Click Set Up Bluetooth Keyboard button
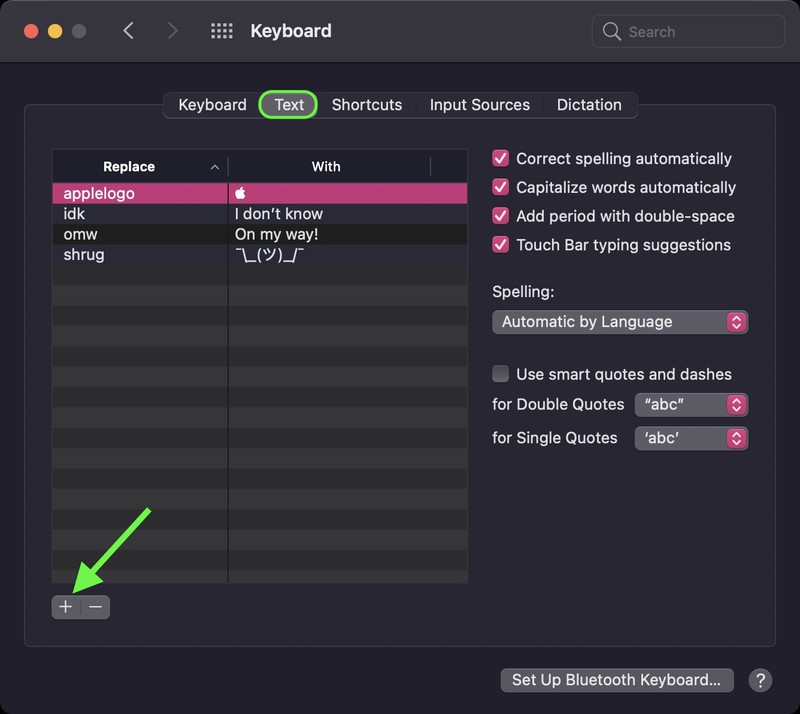The image size is (800, 714). [x=616, y=680]
